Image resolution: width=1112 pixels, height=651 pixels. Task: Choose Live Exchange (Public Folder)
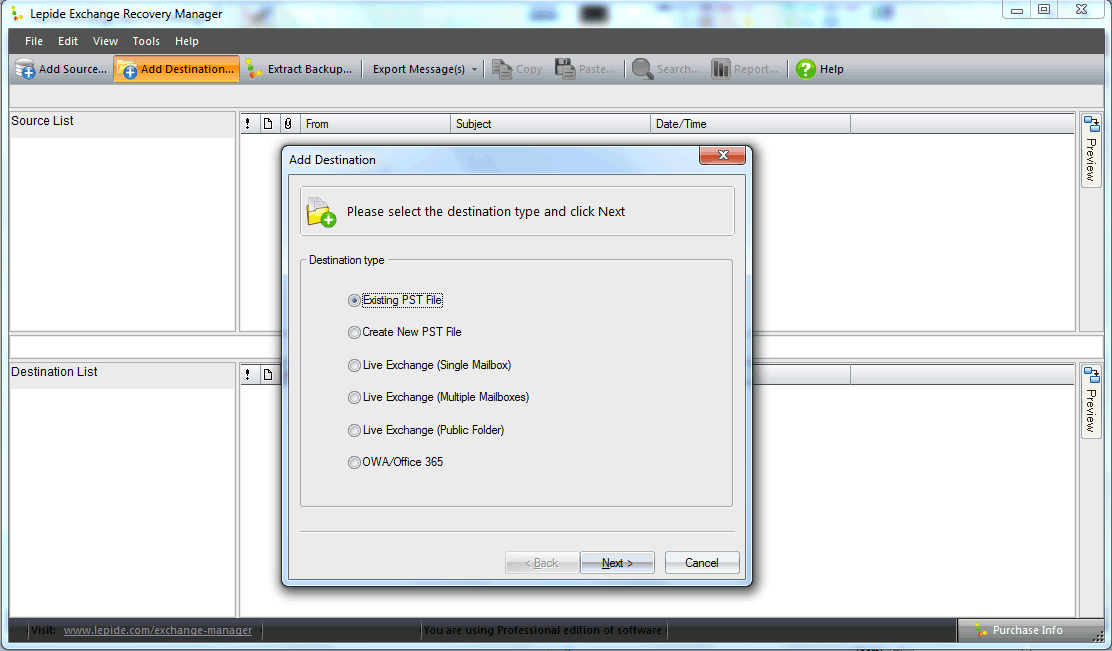click(x=426, y=430)
